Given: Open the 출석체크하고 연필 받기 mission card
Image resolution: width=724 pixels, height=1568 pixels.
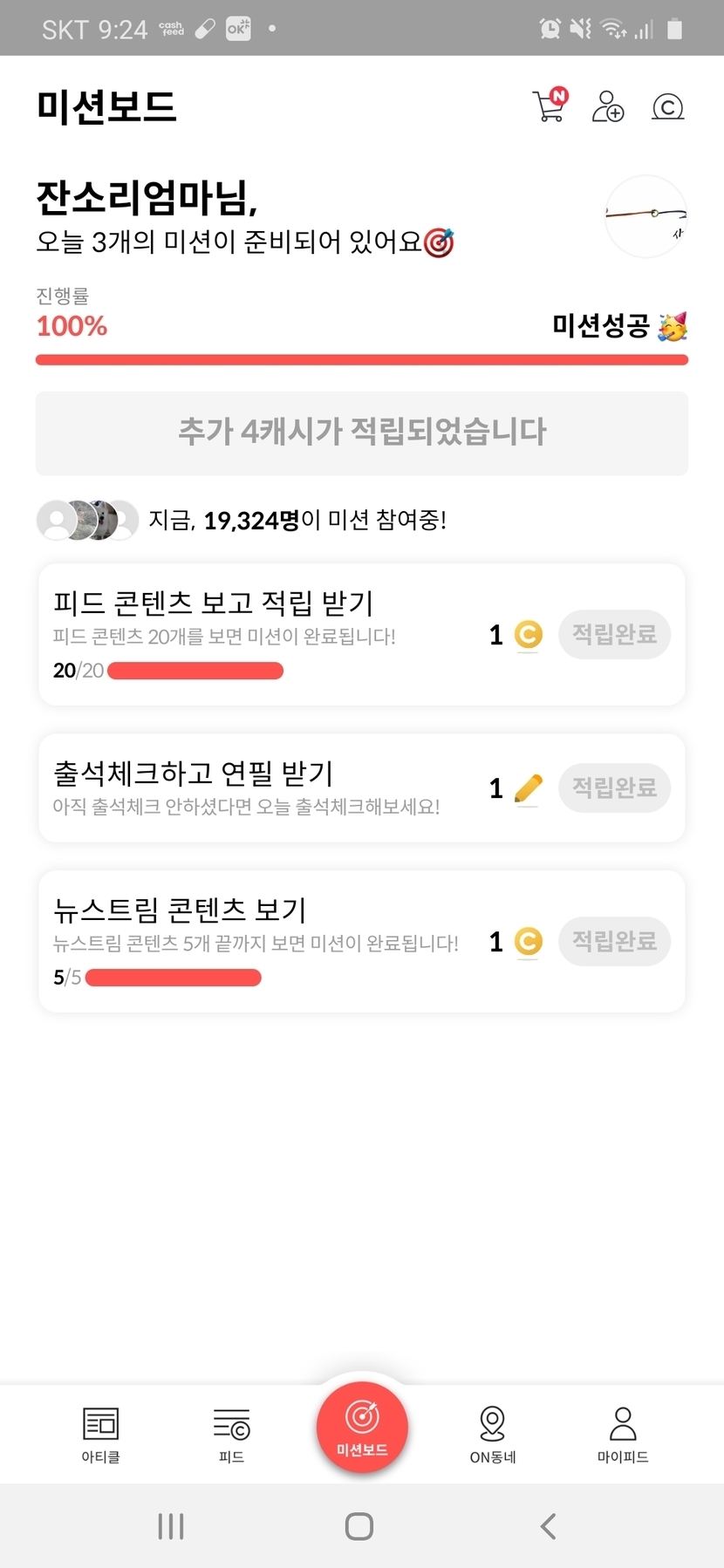Looking at the screenshot, I should click(262, 787).
